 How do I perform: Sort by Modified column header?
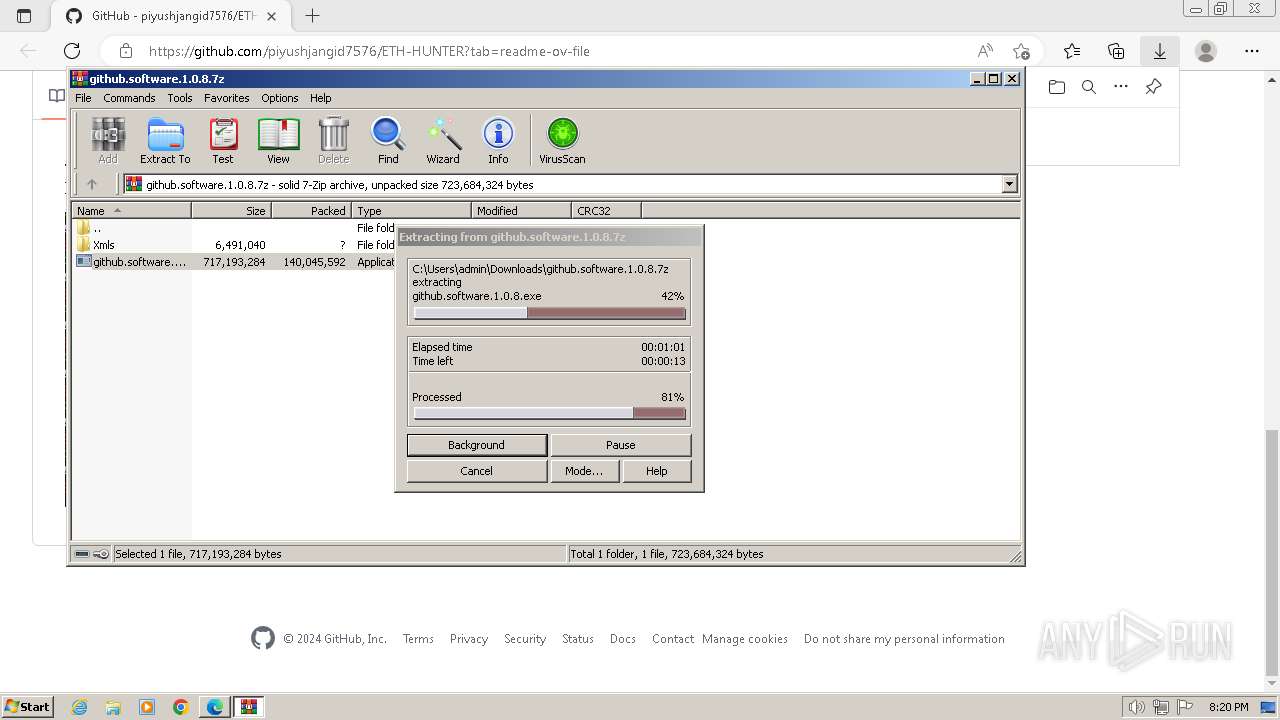click(x=521, y=210)
